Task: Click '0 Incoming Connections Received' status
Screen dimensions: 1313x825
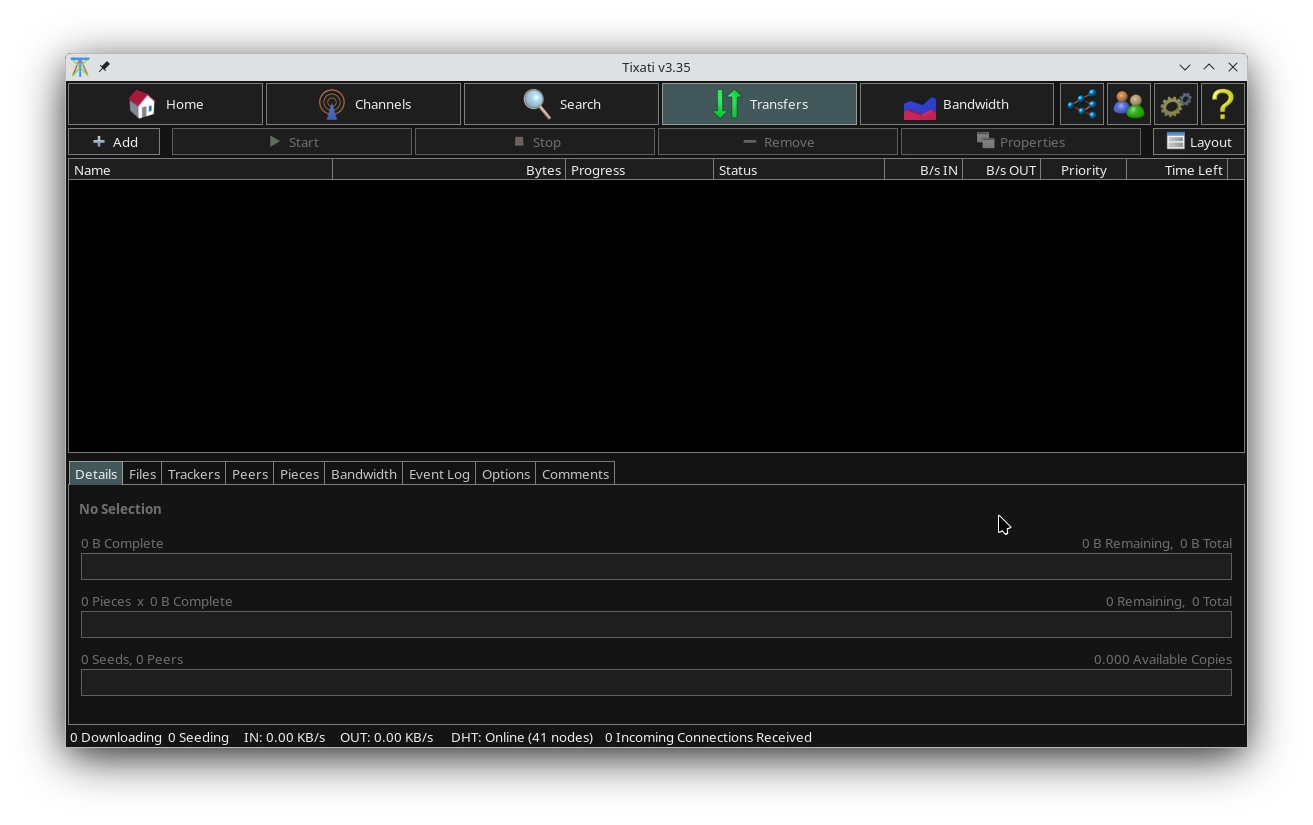Action: click(x=708, y=737)
